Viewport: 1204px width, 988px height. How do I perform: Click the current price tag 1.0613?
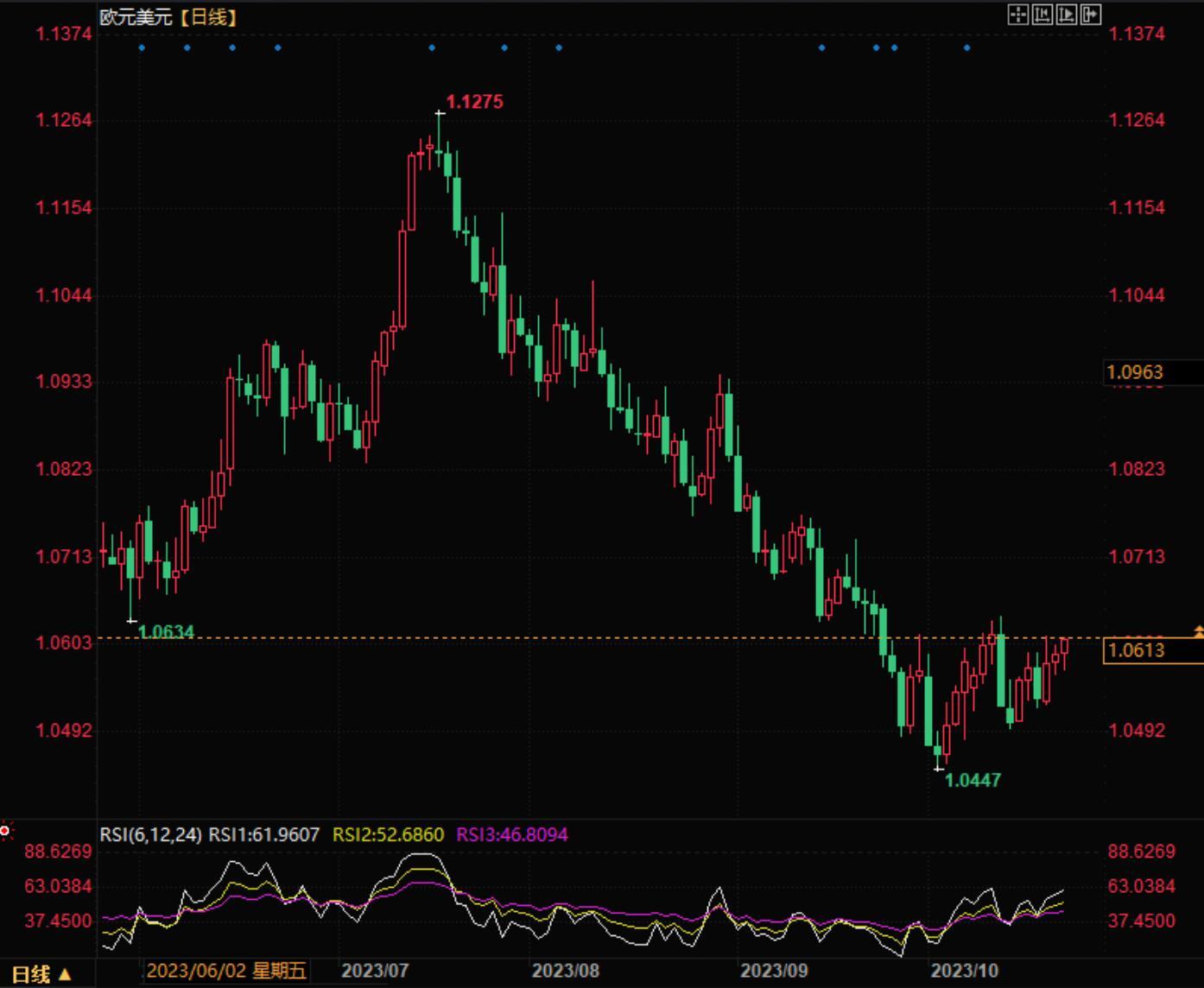point(1136,650)
